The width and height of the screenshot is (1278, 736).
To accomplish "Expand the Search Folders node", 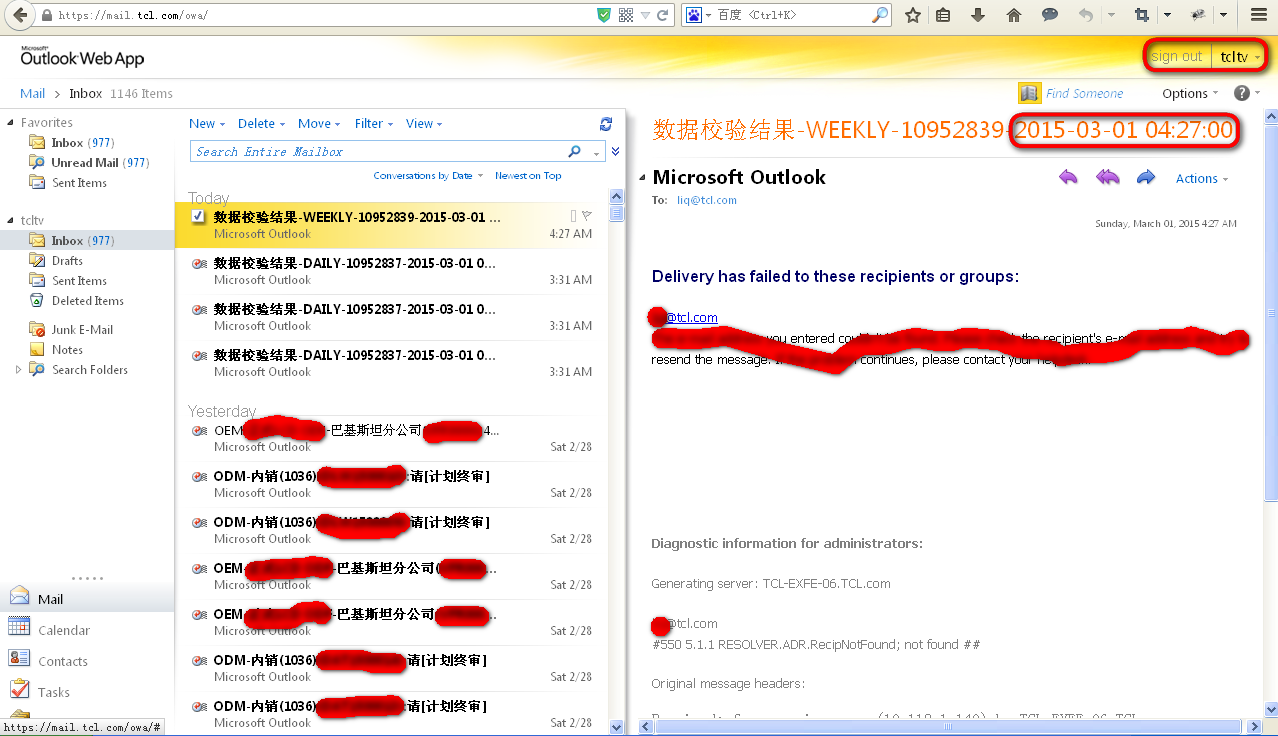I will click(x=18, y=370).
